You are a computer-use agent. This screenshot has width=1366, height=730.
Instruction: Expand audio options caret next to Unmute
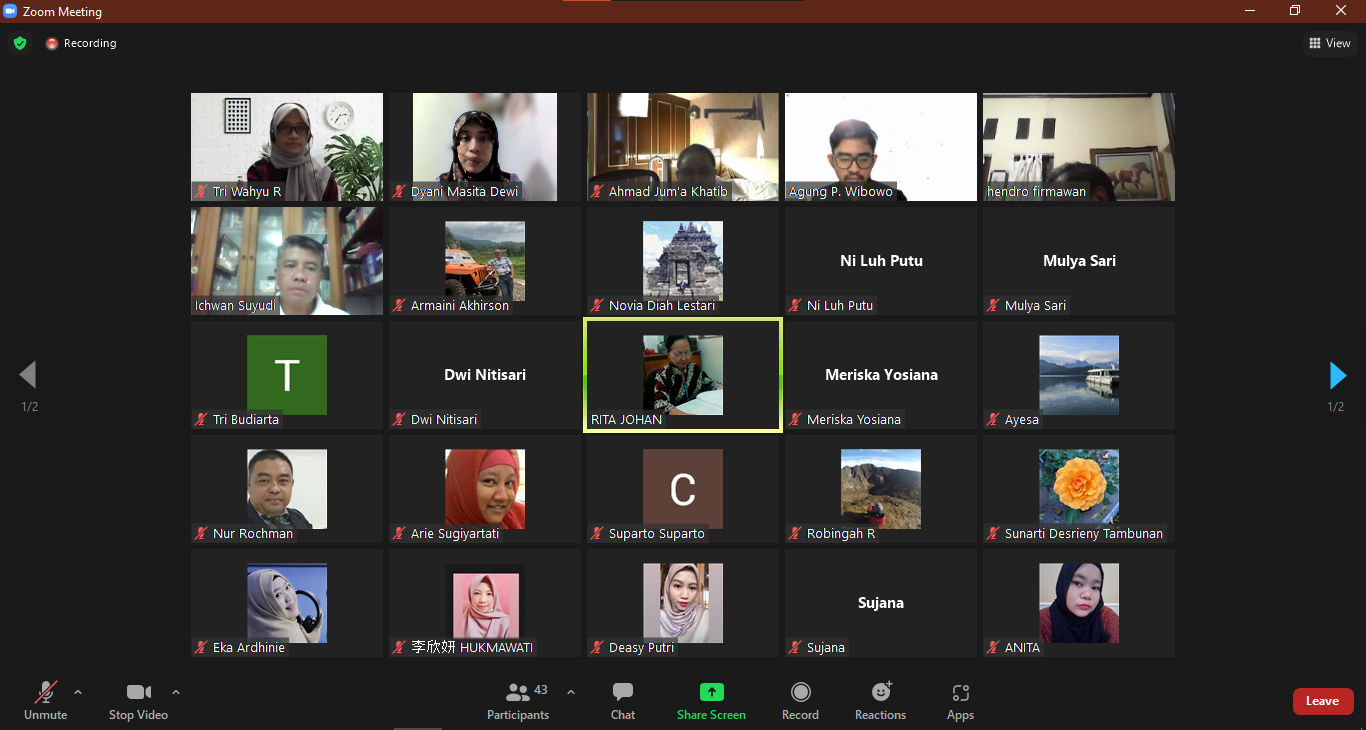(x=78, y=691)
